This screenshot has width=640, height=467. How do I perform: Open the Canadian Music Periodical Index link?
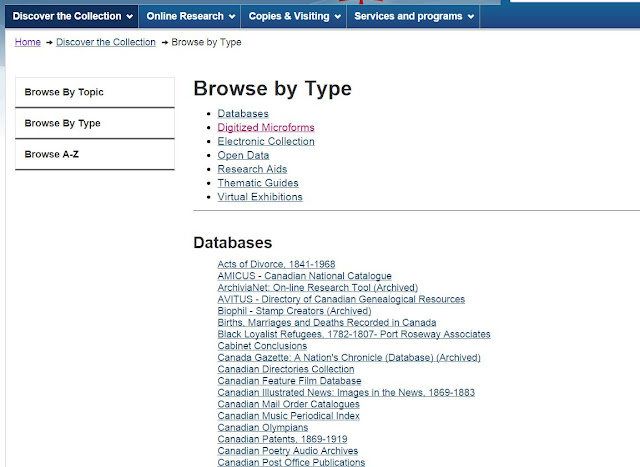tap(289, 416)
